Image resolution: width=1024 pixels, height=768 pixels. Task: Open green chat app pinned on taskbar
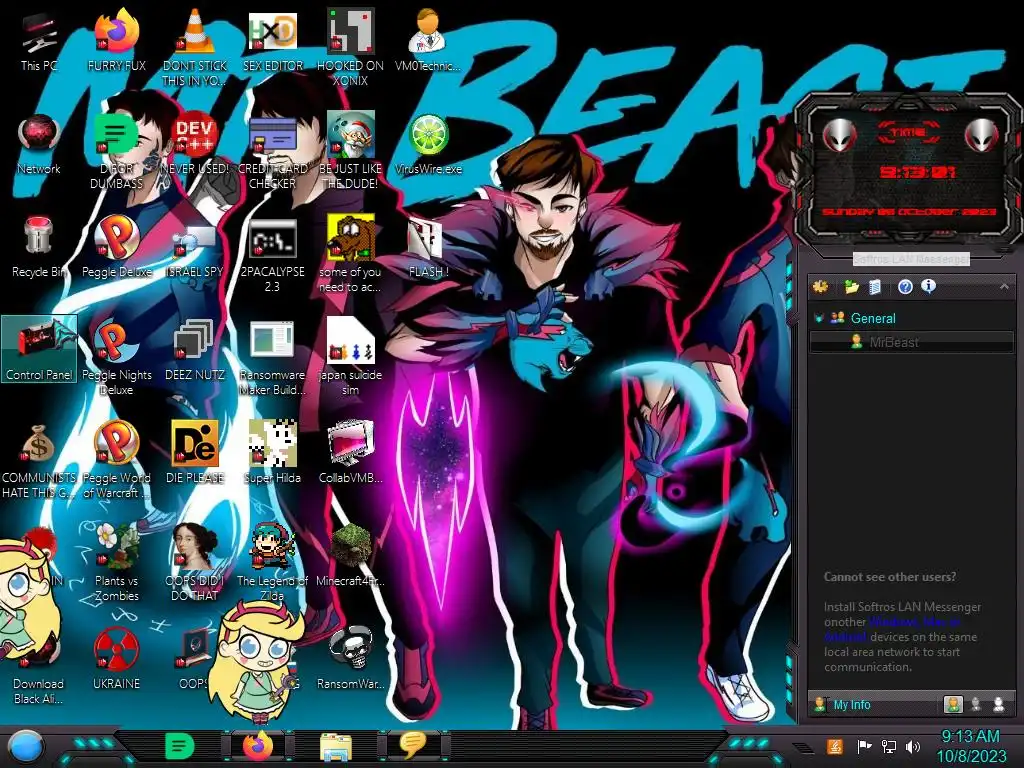pyautogui.click(x=179, y=746)
